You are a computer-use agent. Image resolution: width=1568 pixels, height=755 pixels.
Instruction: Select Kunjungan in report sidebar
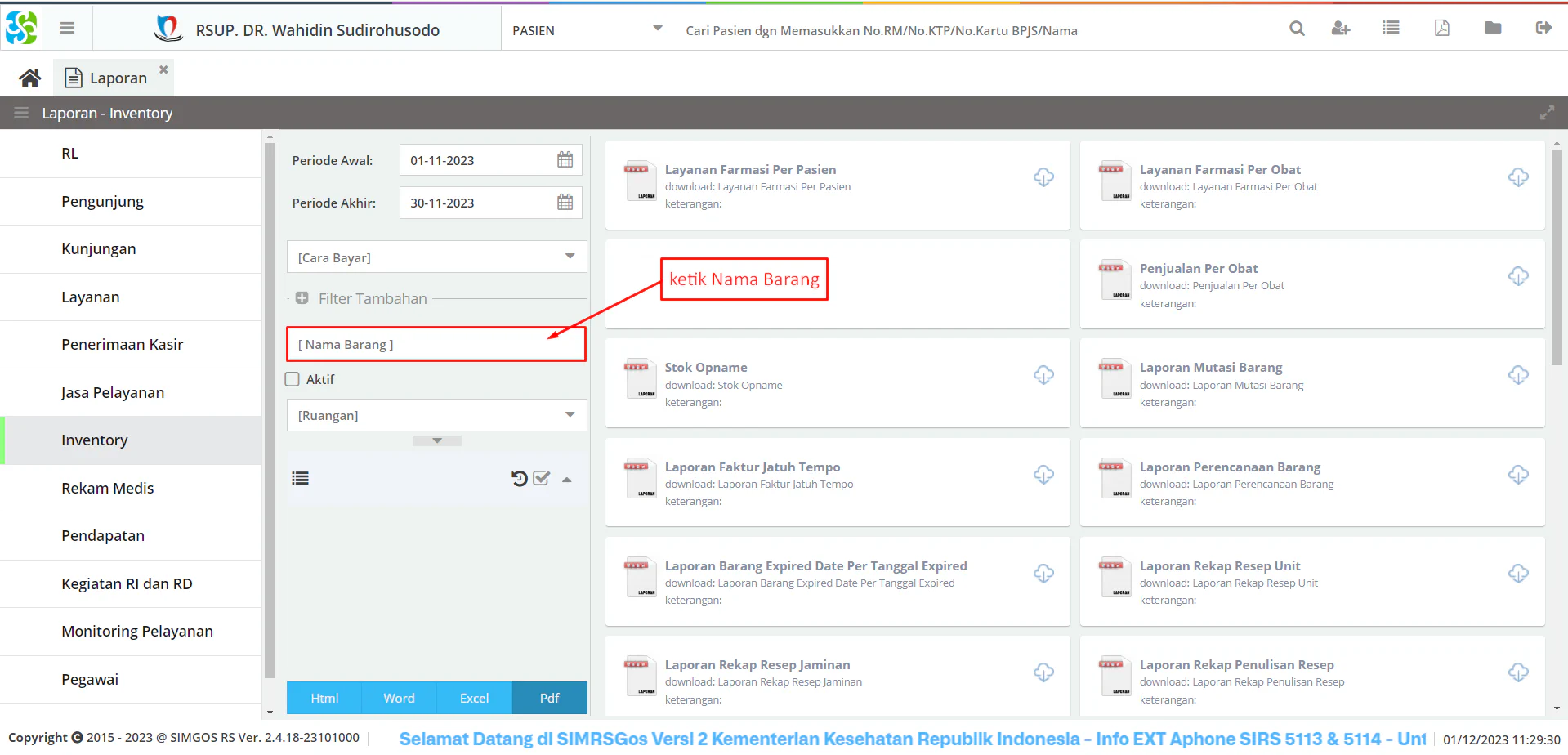(x=131, y=249)
